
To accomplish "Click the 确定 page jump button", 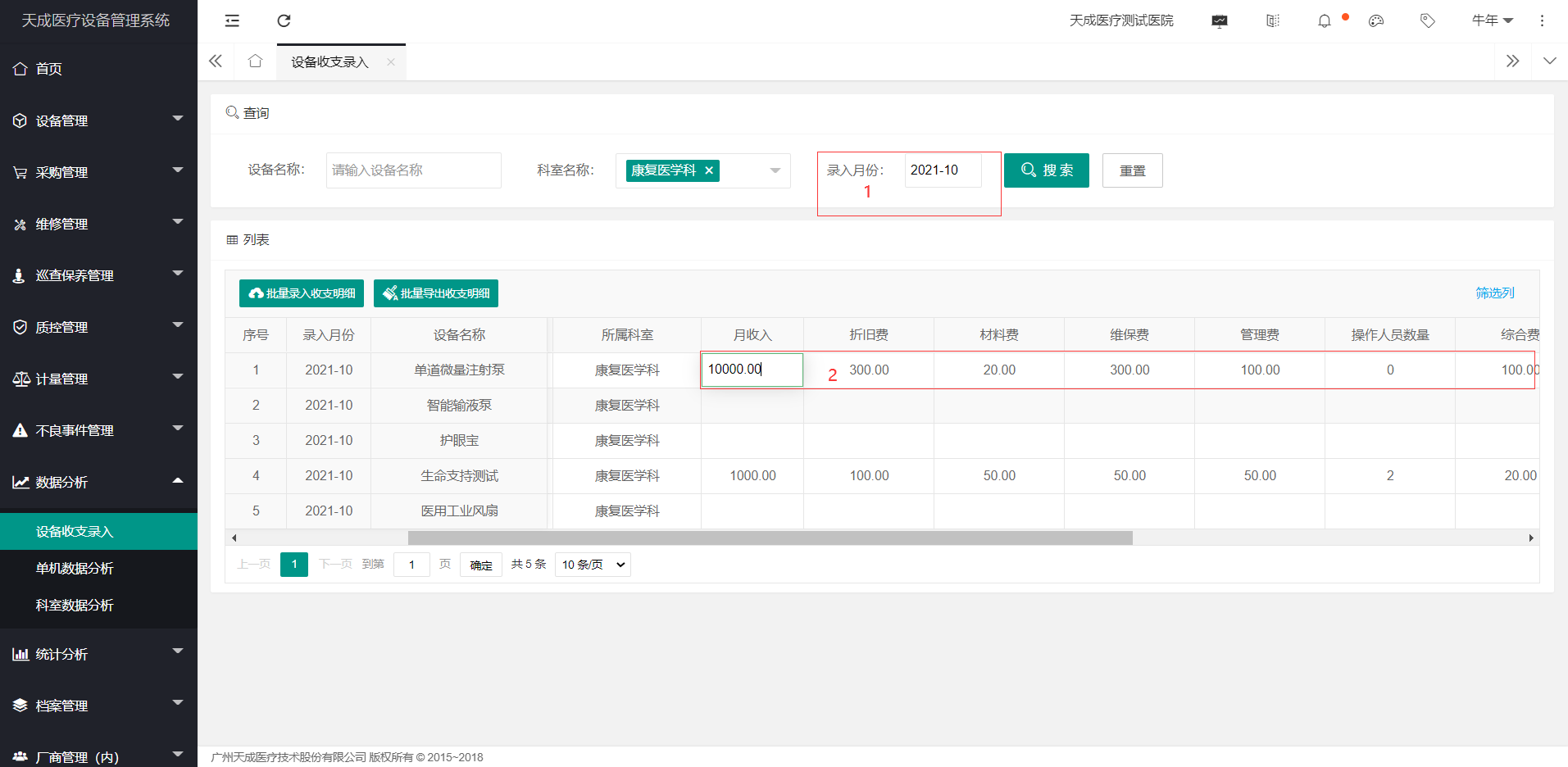I will tap(481, 565).
